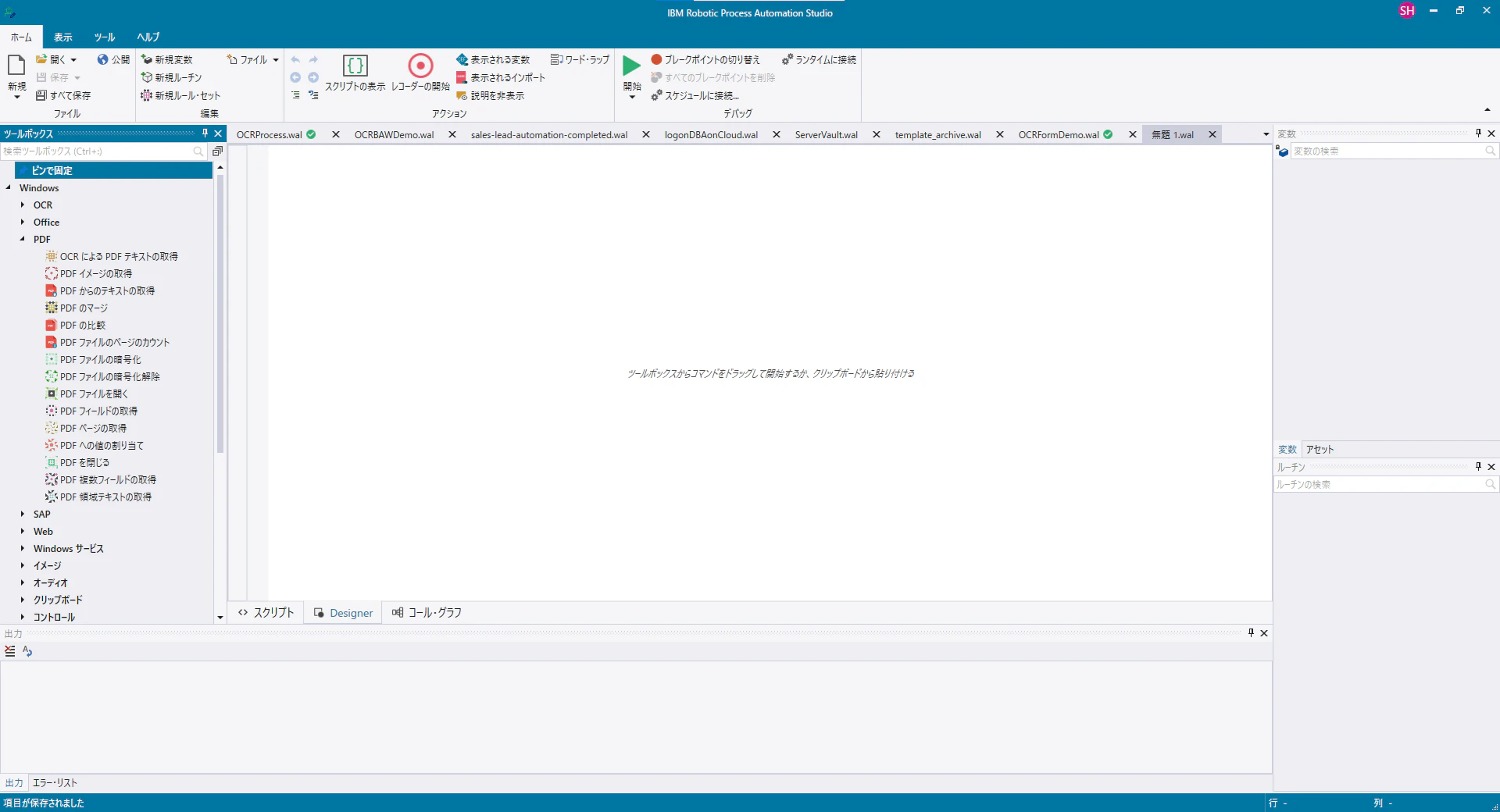The width and height of the screenshot is (1500, 812).
Task: Toggle auto-hide pin on 出力 panel
Action: 1251,633
